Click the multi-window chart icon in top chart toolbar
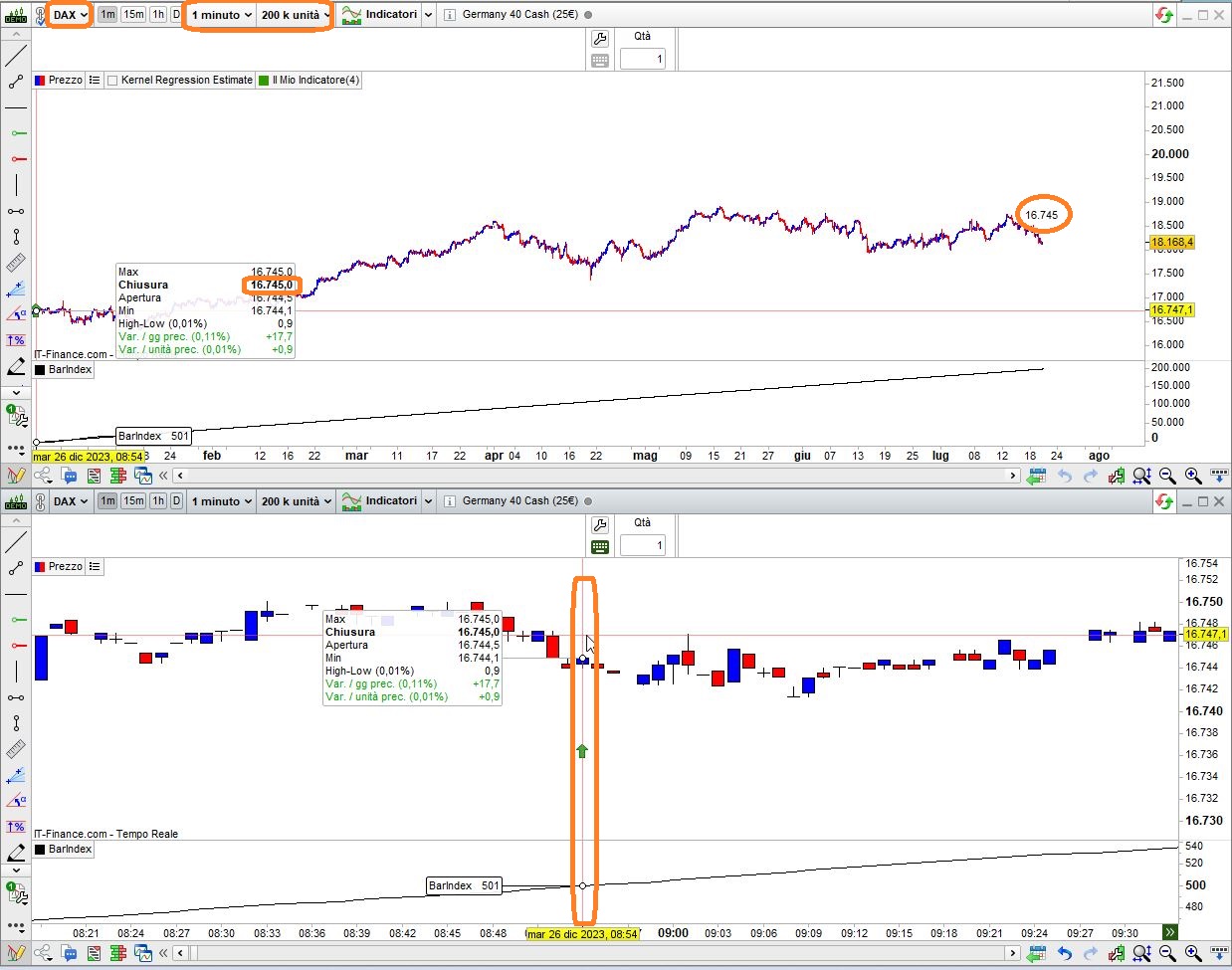 point(143,476)
